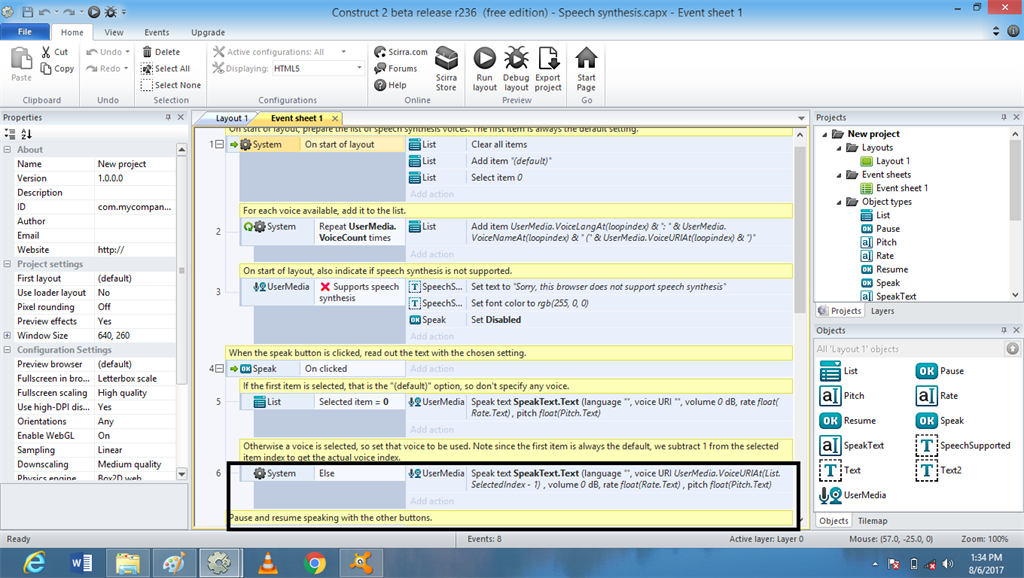Switch to the Tilemap panel tab
The height and width of the screenshot is (578, 1024).
872,521
